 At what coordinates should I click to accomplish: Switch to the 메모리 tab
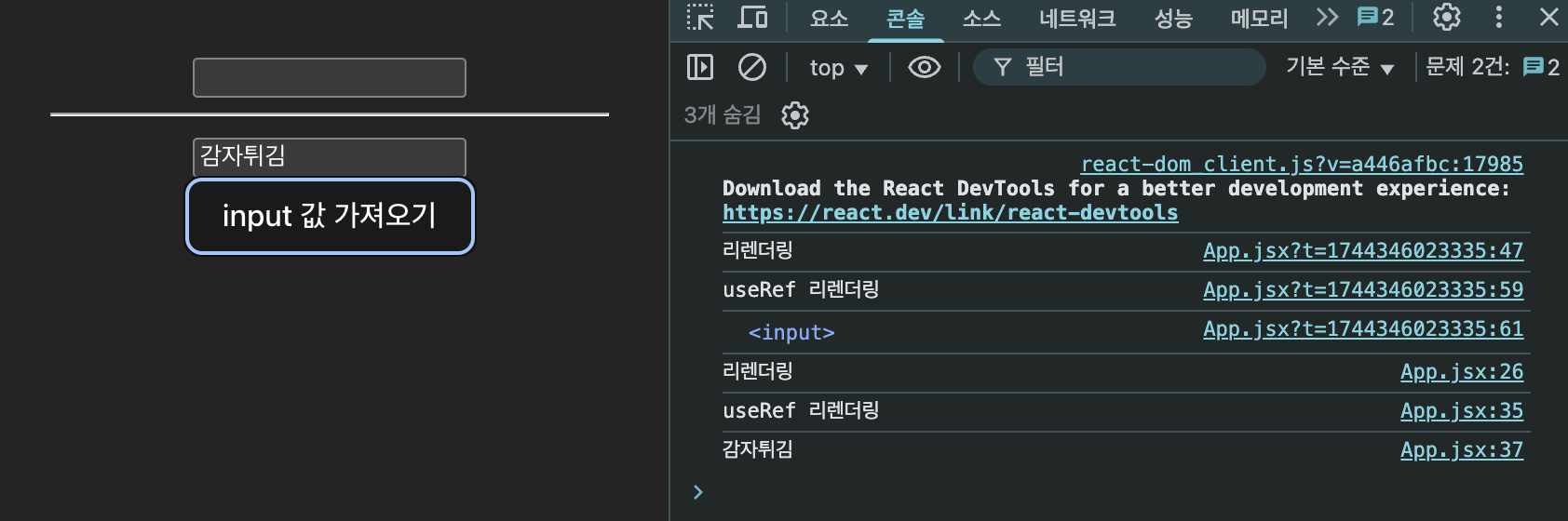point(1259,19)
